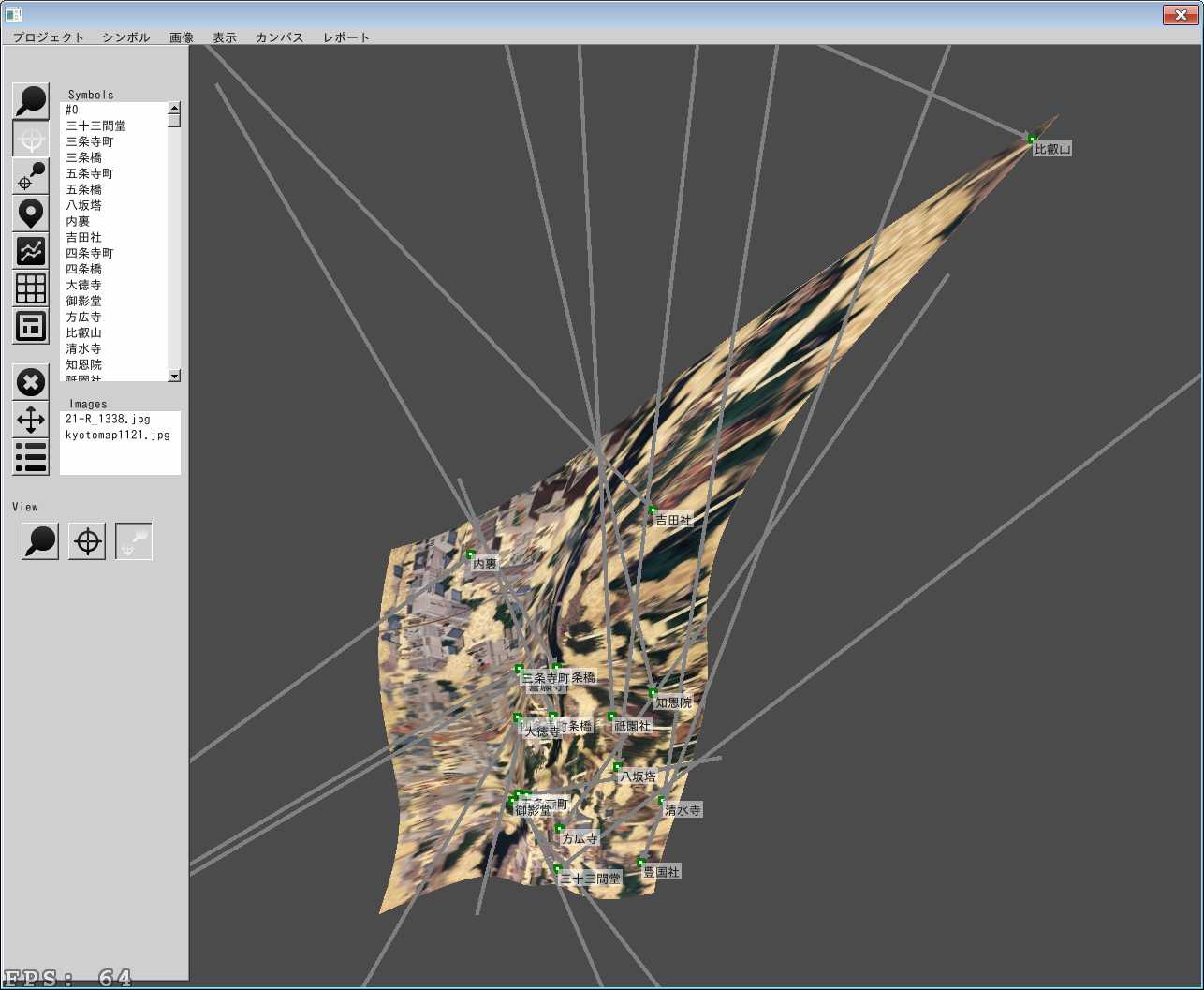Click the 方広寺 marker on canvas

pos(560,829)
